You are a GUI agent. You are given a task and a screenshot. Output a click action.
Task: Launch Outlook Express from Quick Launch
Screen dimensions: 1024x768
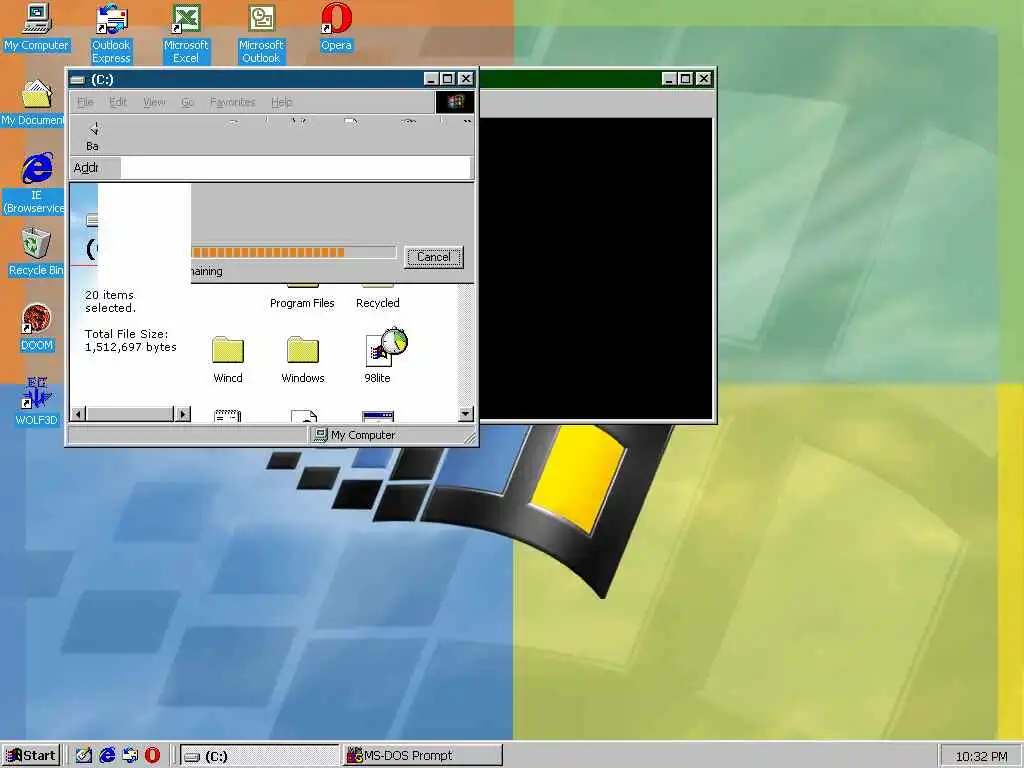[x=130, y=755]
